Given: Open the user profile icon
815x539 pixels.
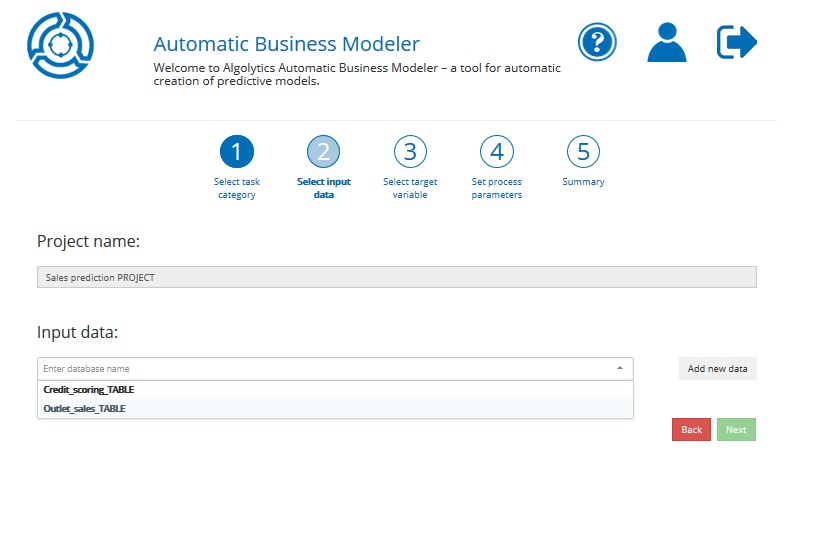Looking at the screenshot, I should [666, 42].
